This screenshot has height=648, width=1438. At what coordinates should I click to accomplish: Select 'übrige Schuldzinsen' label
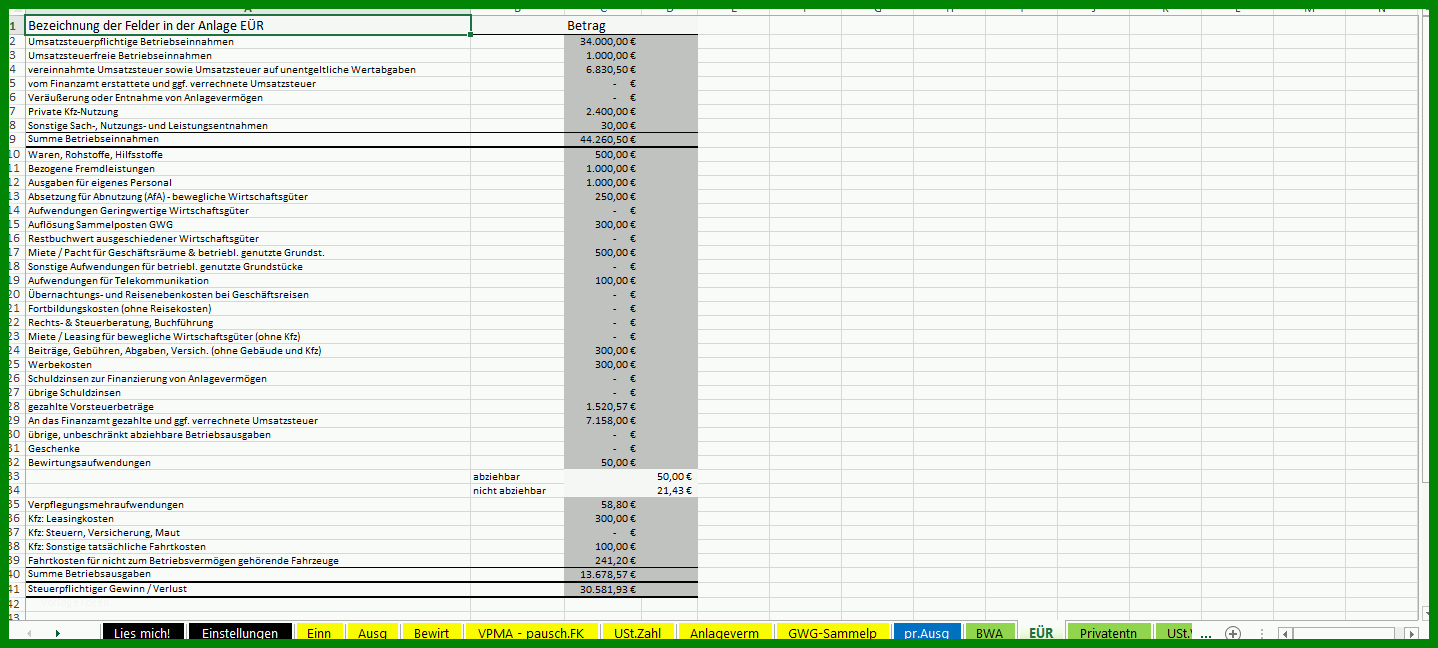74,393
